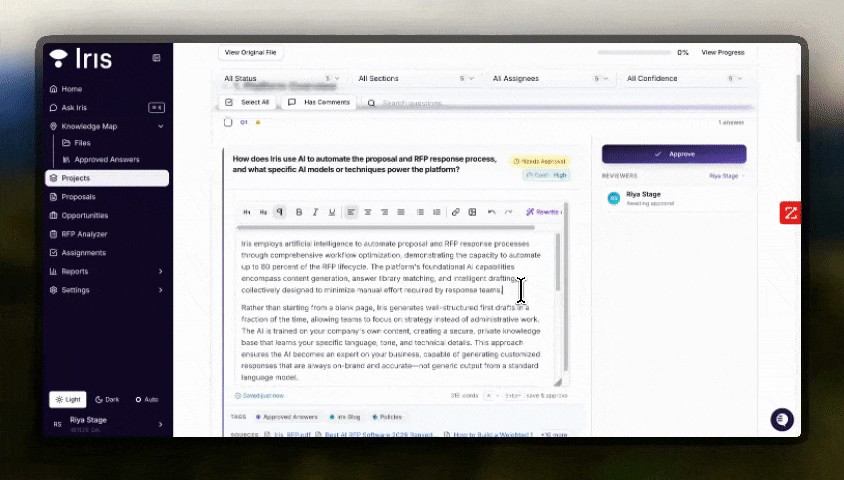The image size is (844, 480).
Task: Click the View Progress link
Action: (x=722, y=52)
